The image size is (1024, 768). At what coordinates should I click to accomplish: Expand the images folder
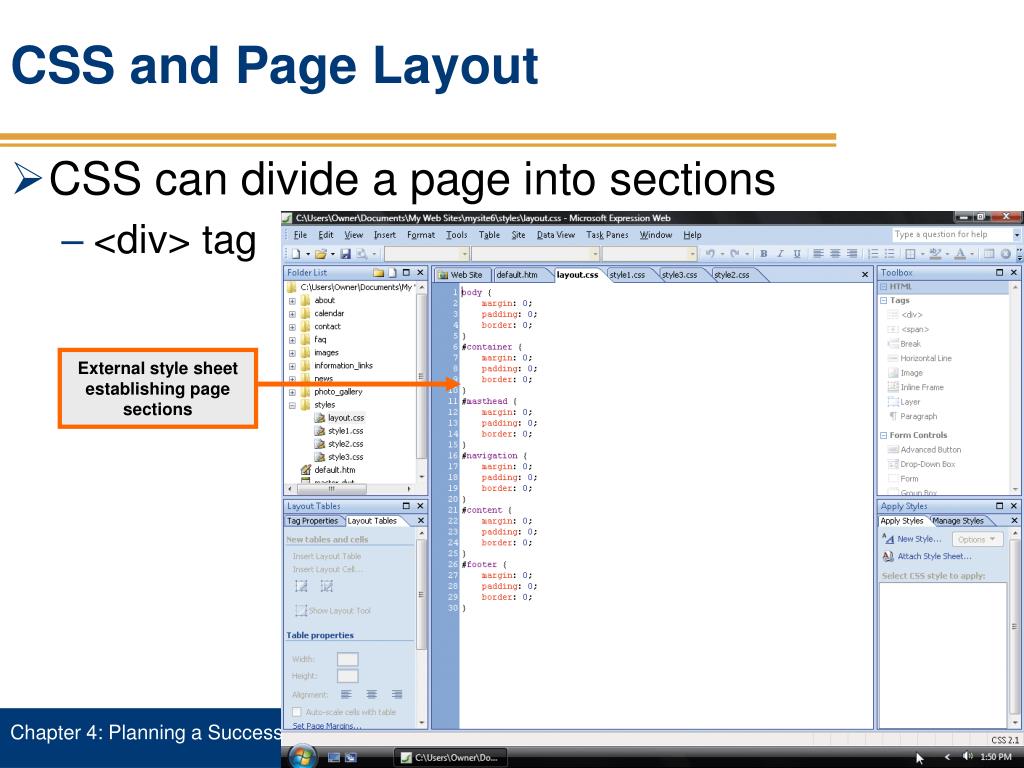[x=293, y=353]
